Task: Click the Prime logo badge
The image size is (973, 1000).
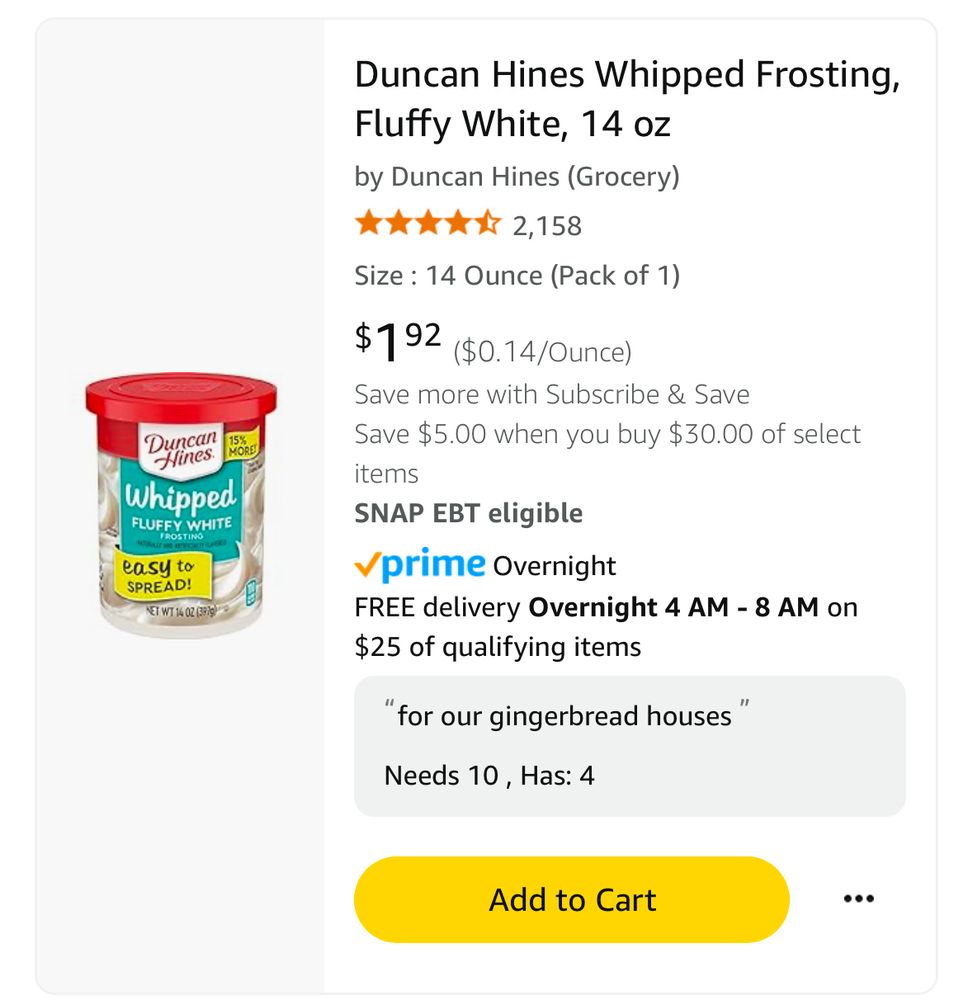Action: 433,564
